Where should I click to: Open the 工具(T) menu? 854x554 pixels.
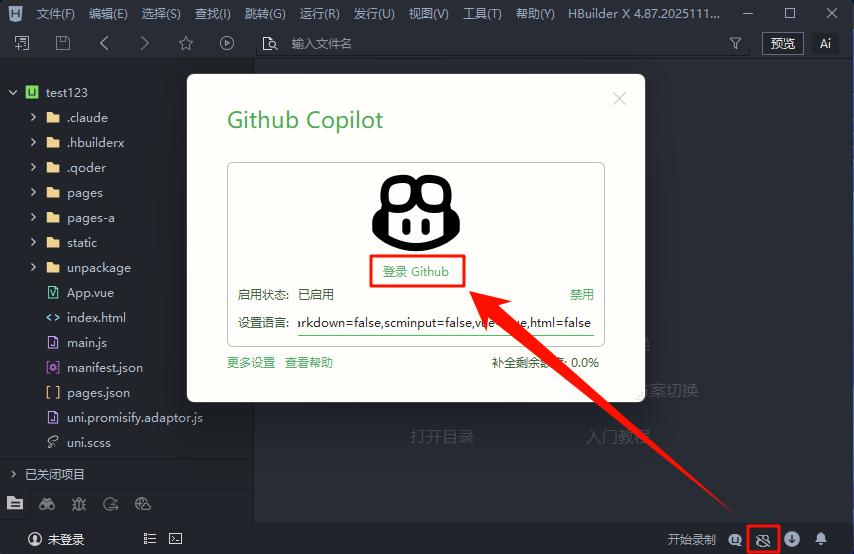point(482,14)
